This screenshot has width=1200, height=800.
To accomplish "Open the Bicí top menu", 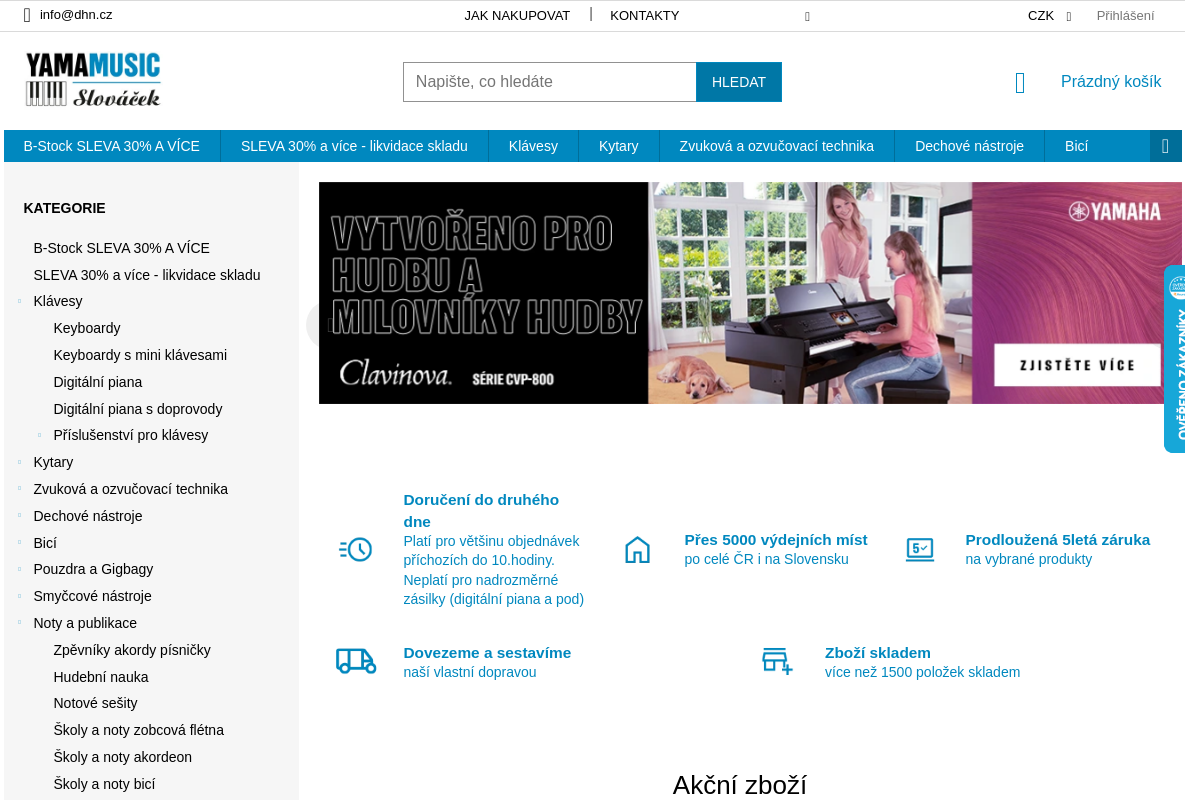I will point(1077,146).
